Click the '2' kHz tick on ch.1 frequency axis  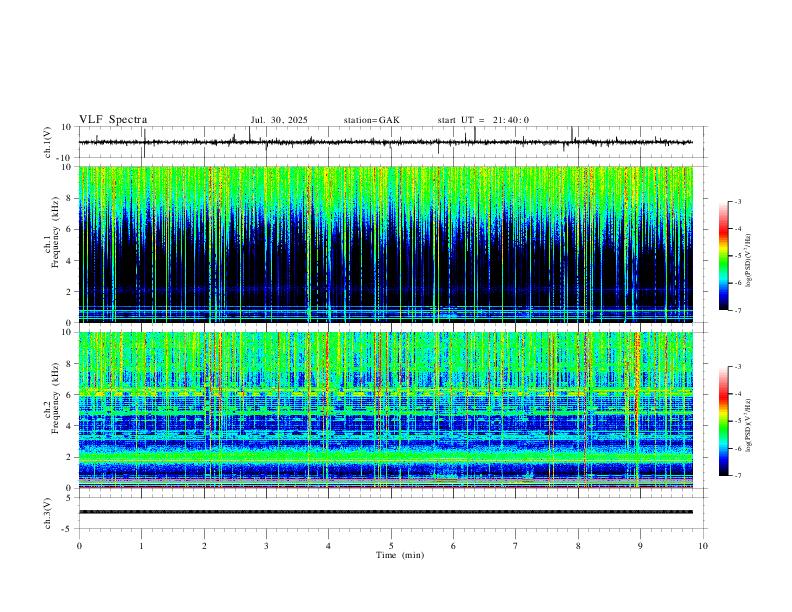[69, 292]
